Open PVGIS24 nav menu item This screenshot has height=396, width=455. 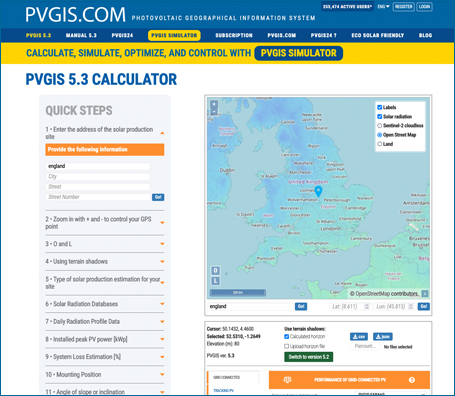point(122,35)
